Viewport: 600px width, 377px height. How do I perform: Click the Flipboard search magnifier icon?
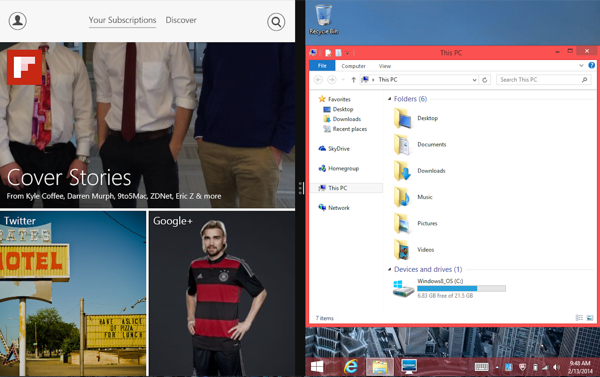pos(276,22)
